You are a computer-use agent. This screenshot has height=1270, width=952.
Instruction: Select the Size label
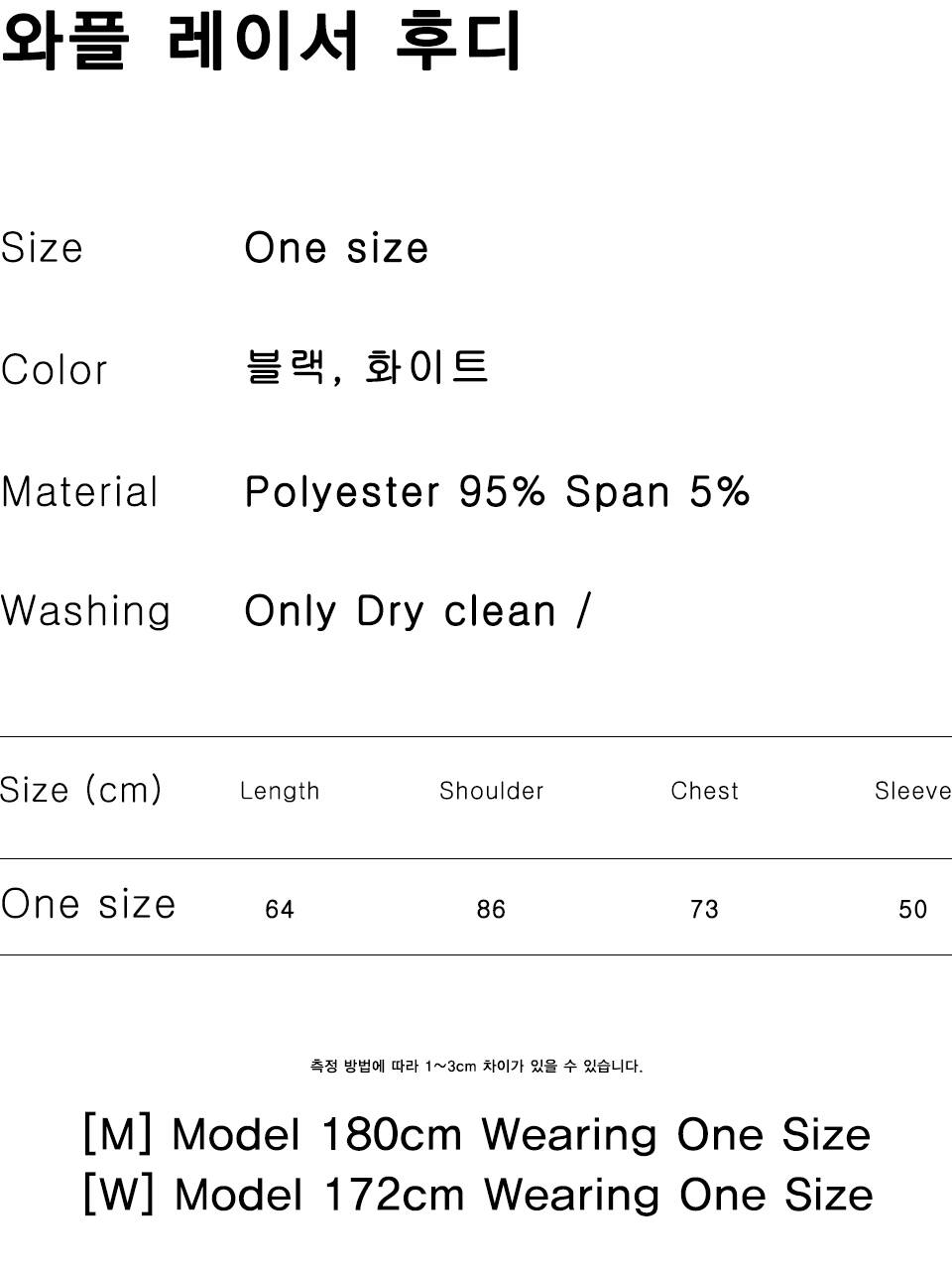tap(42, 248)
